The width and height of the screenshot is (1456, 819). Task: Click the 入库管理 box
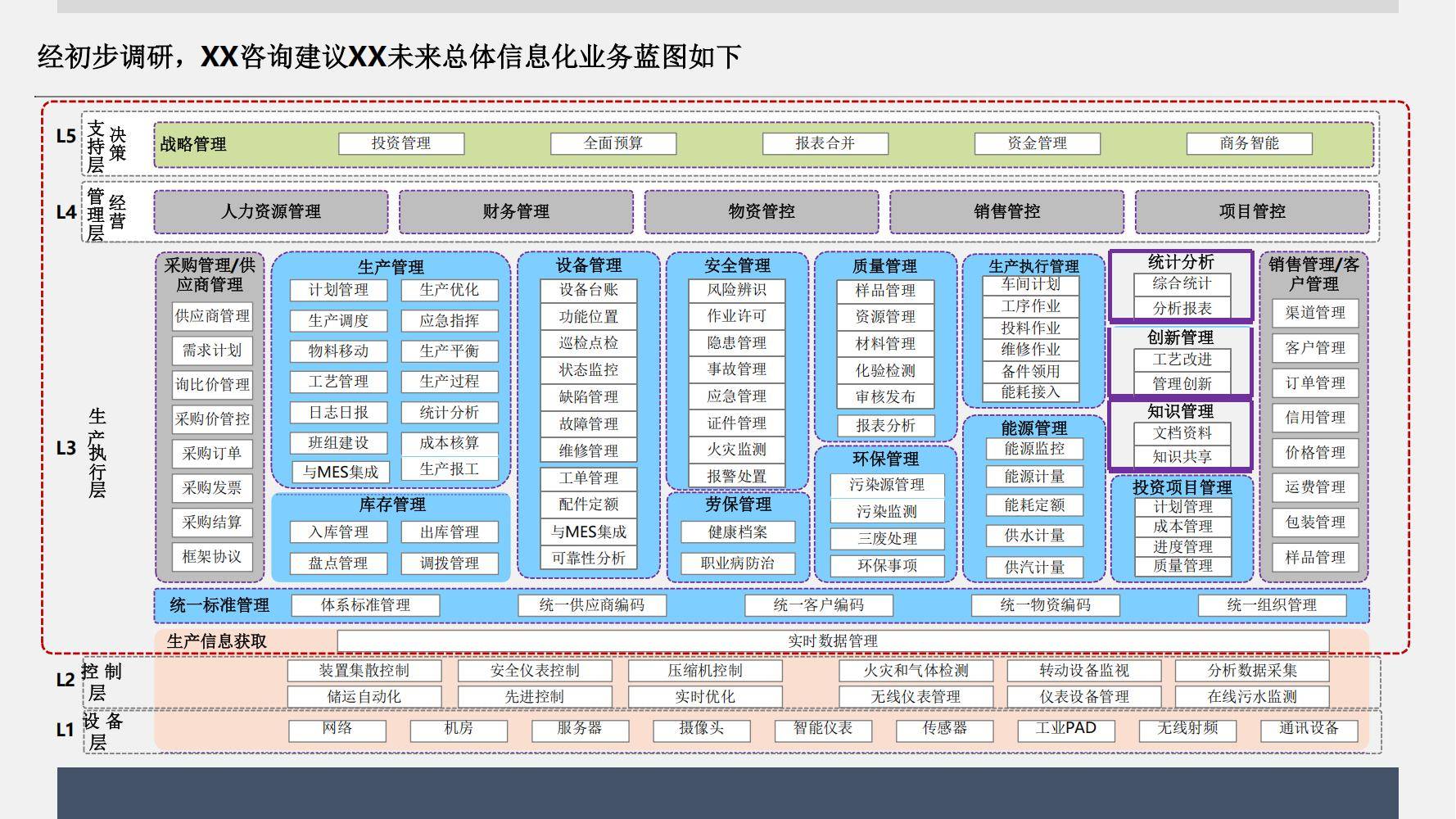[x=338, y=532]
